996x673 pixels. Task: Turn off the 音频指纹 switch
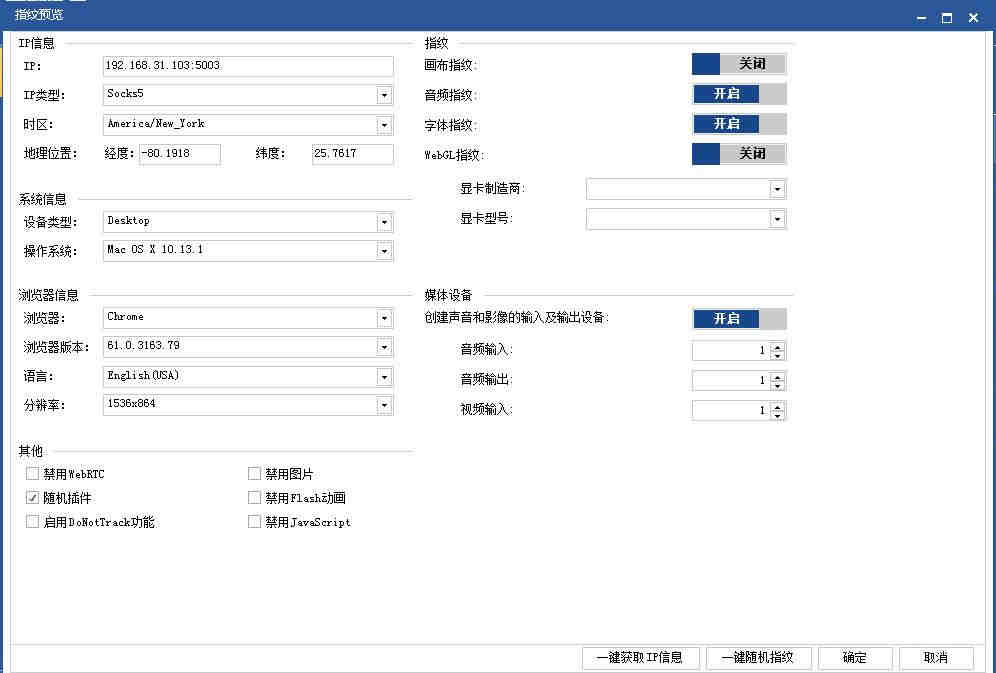point(738,94)
